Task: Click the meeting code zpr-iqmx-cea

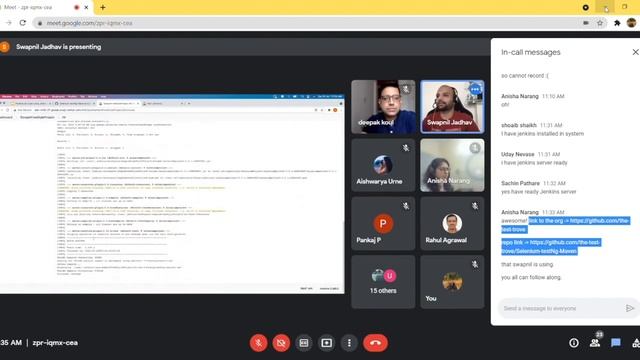Action: point(55,342)
